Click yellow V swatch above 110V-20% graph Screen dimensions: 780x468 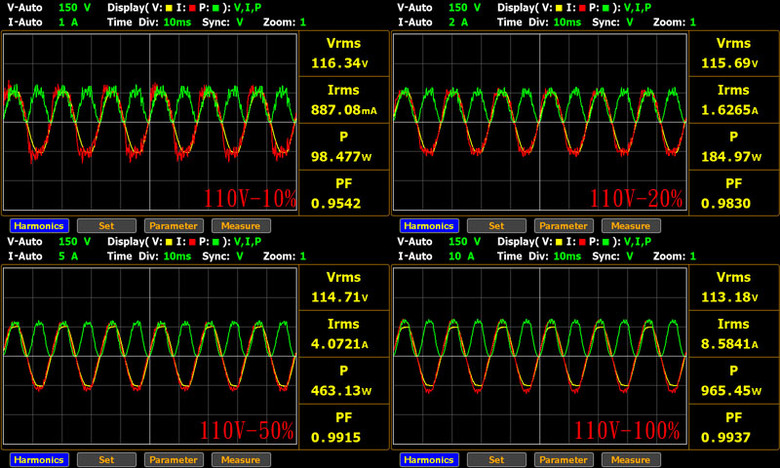point(559,8)
